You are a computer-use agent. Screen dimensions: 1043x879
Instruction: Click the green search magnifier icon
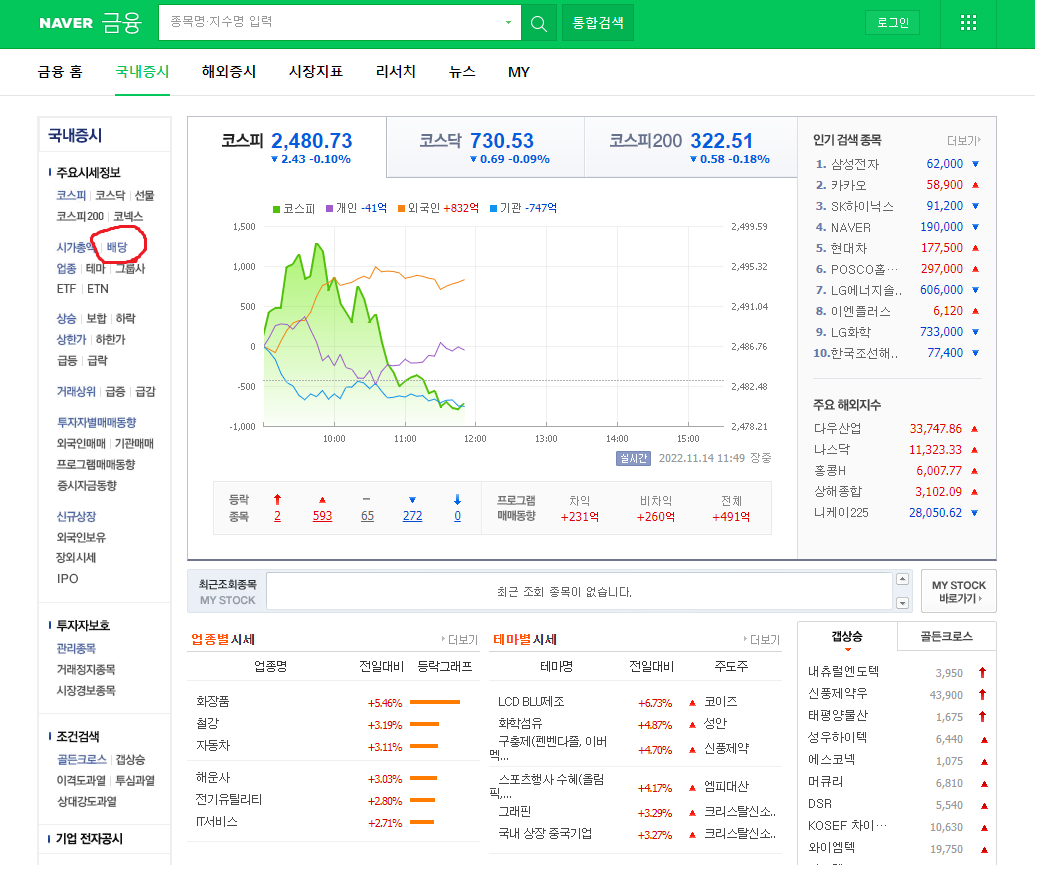pos(538,21)
